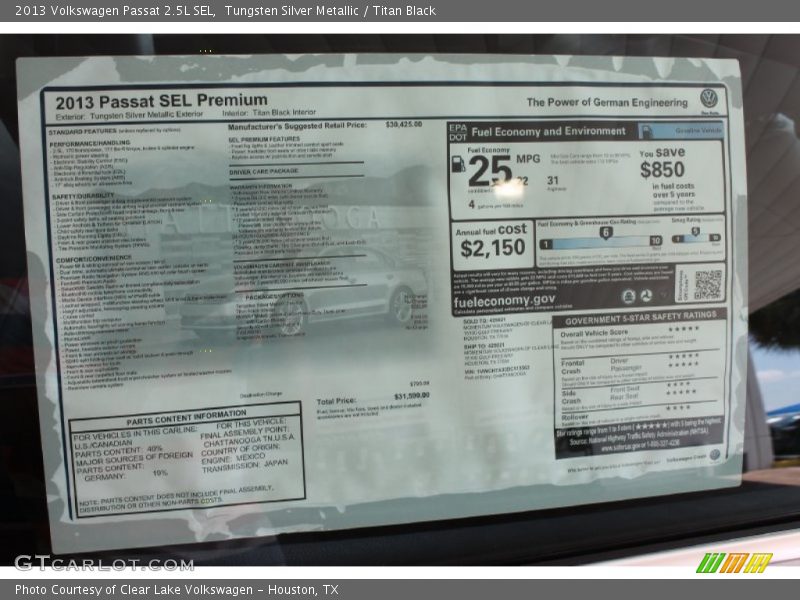The width and height of the screenshot is (800, 600).
Task: Click the heading '2013 Passat SEL Premium'
Action: click(x=161, y=101)
